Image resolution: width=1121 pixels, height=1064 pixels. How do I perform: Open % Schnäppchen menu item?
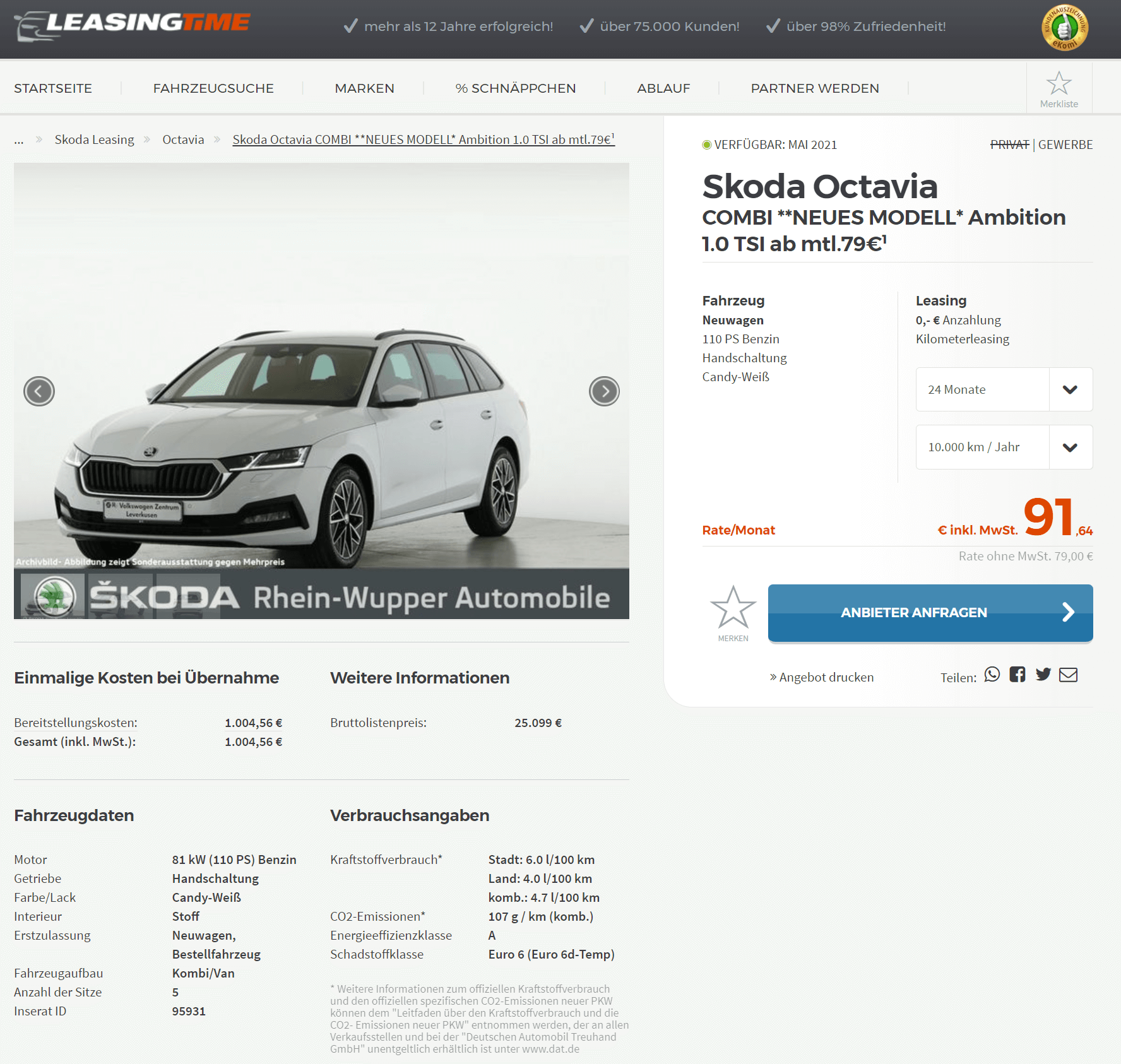pos(516,88)
